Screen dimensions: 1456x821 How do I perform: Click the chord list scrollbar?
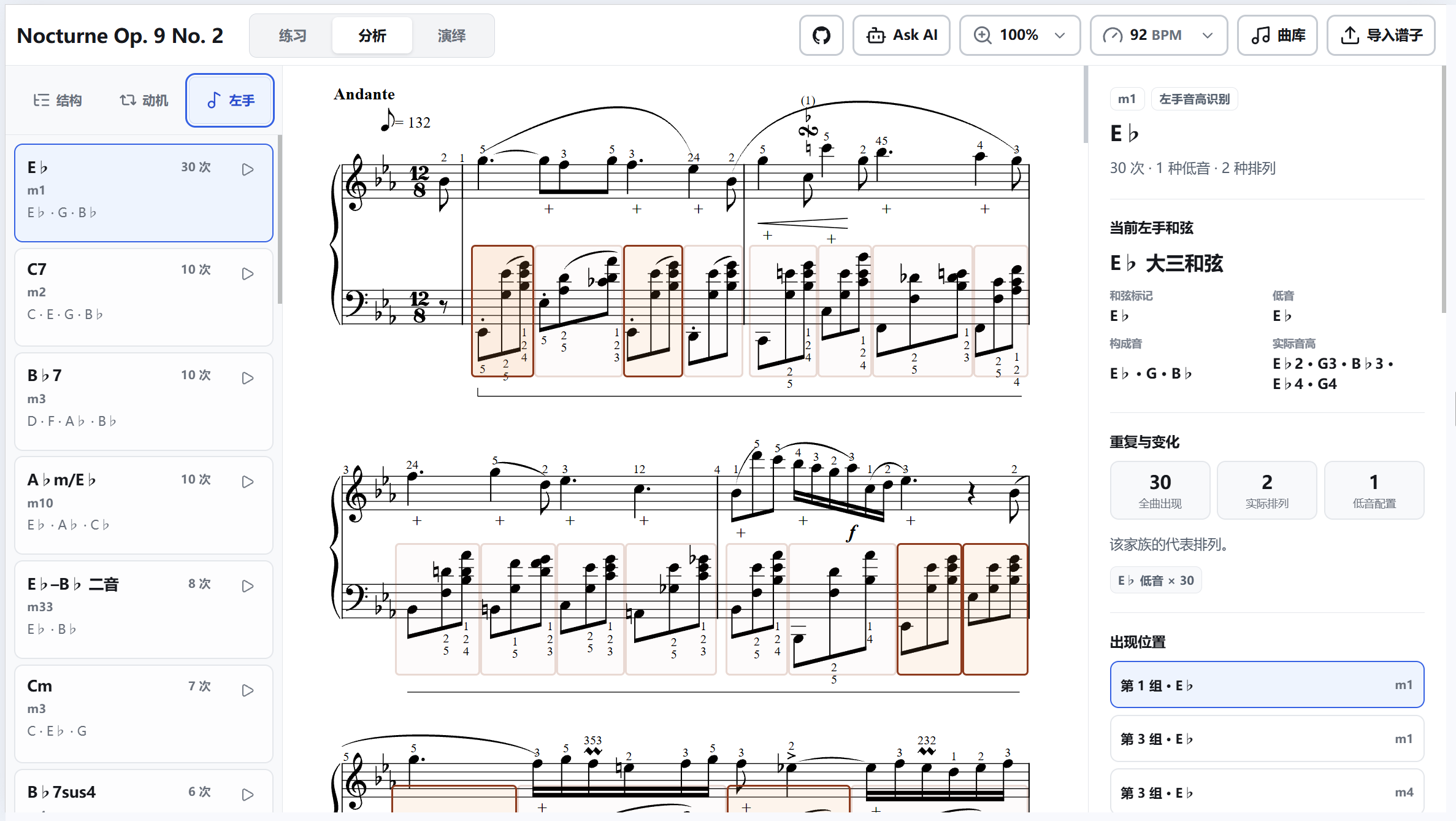coord(280,220)
